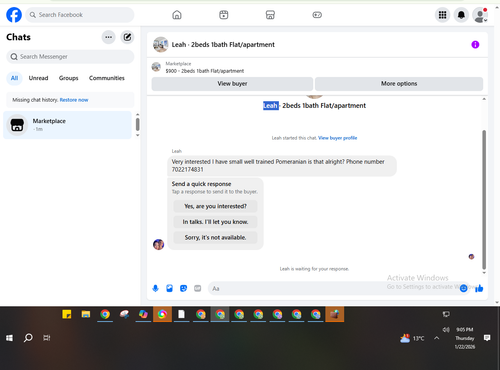Open Sticky Notes from taskbar
The image size is (500, 370).
(67, 314)
